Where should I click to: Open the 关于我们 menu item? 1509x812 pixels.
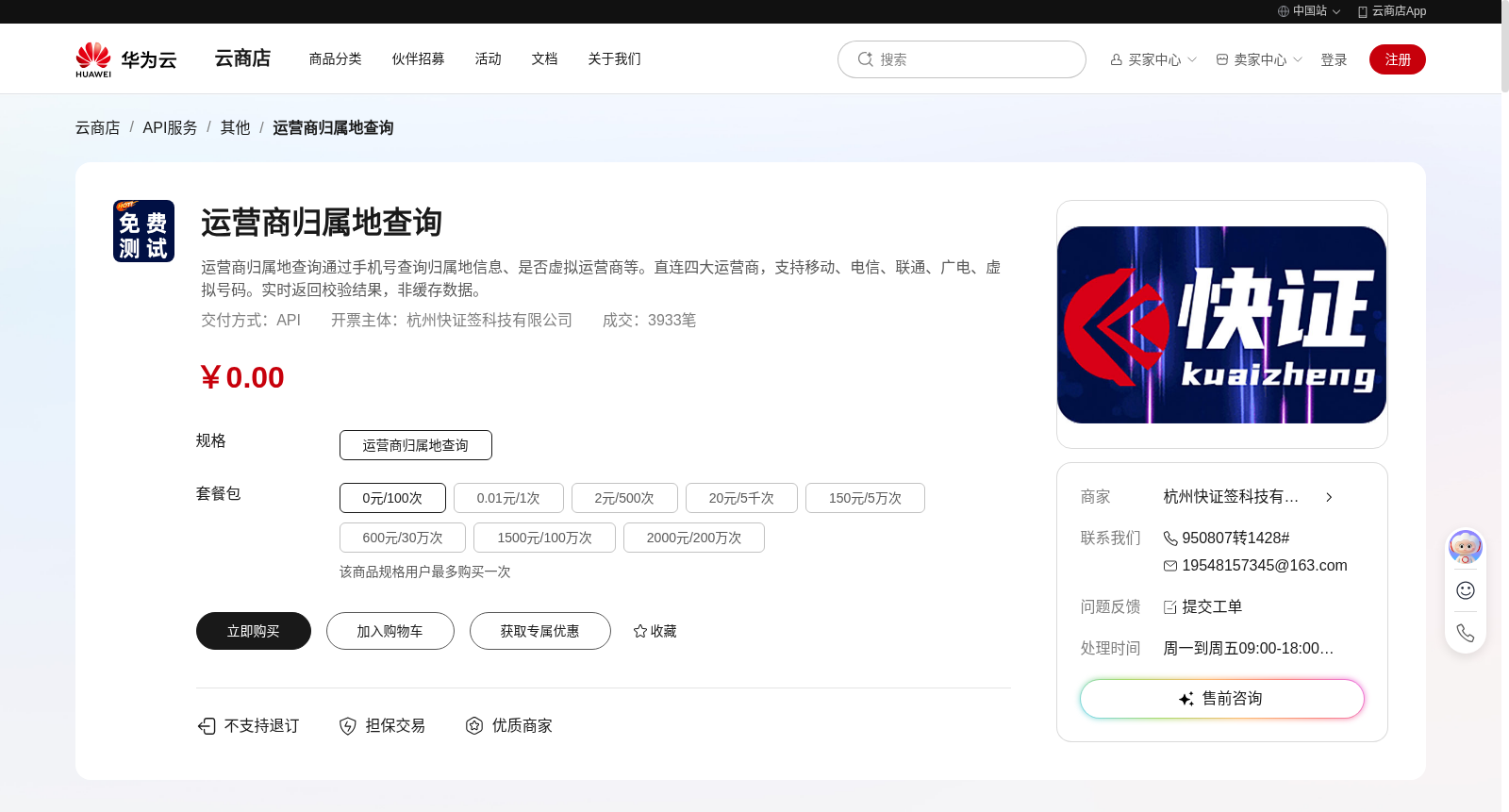[615, 58]
